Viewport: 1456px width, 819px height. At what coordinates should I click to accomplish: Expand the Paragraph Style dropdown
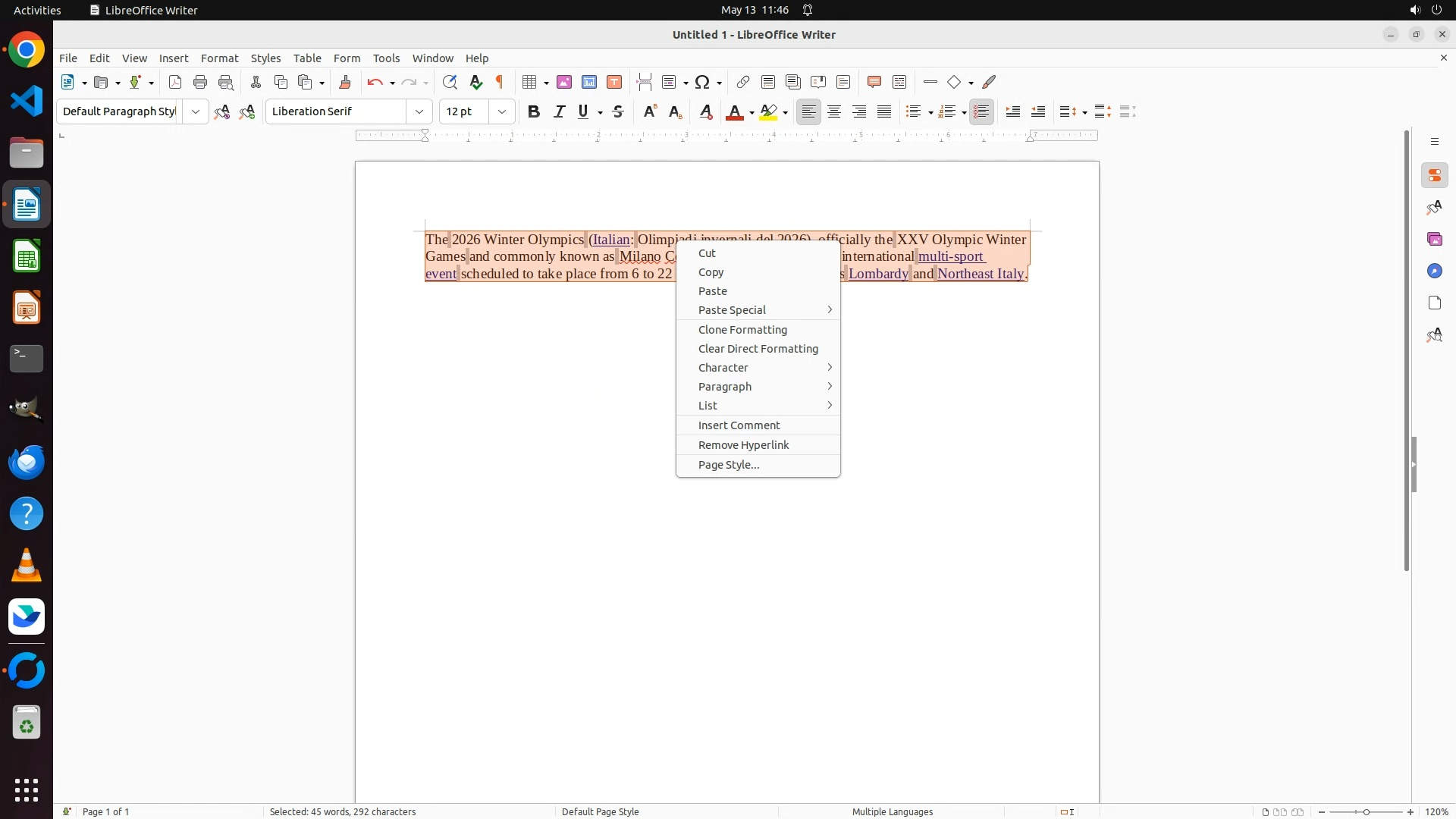click(196, 111)
